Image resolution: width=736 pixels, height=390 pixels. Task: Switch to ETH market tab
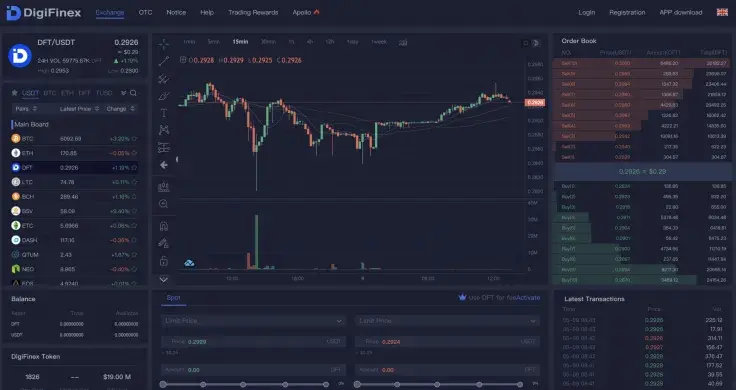pos(67,93)
